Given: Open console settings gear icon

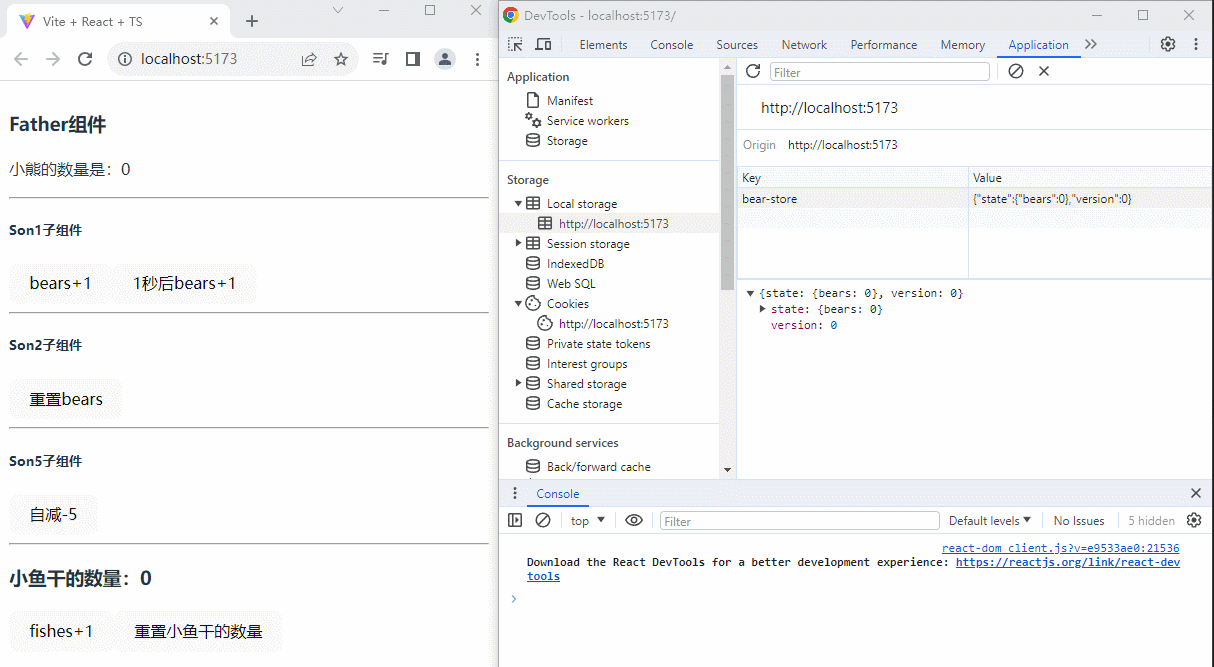Looking at the screenshot, I should (1193, 520).
